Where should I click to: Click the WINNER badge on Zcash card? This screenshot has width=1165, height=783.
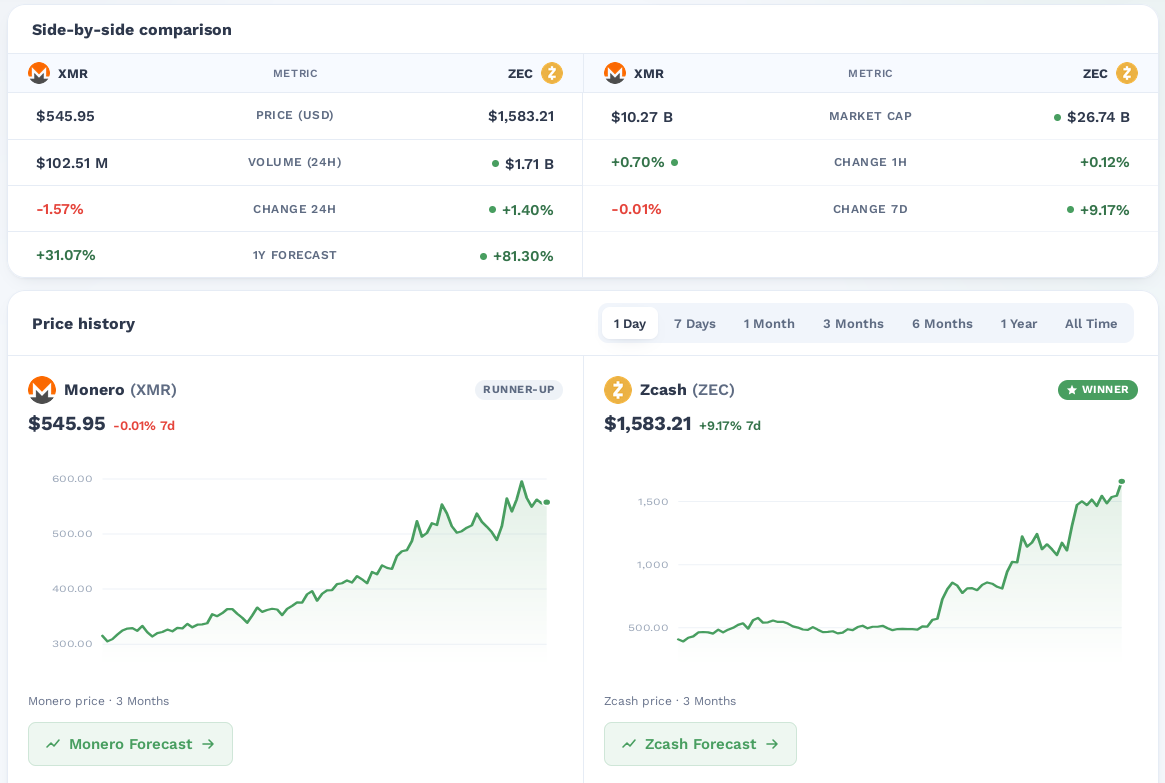[x=1097, y=389]
